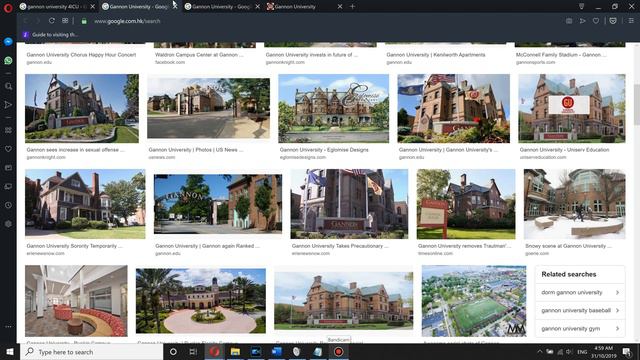Open Gannon Takes Precautionary image

coord(349,204)
